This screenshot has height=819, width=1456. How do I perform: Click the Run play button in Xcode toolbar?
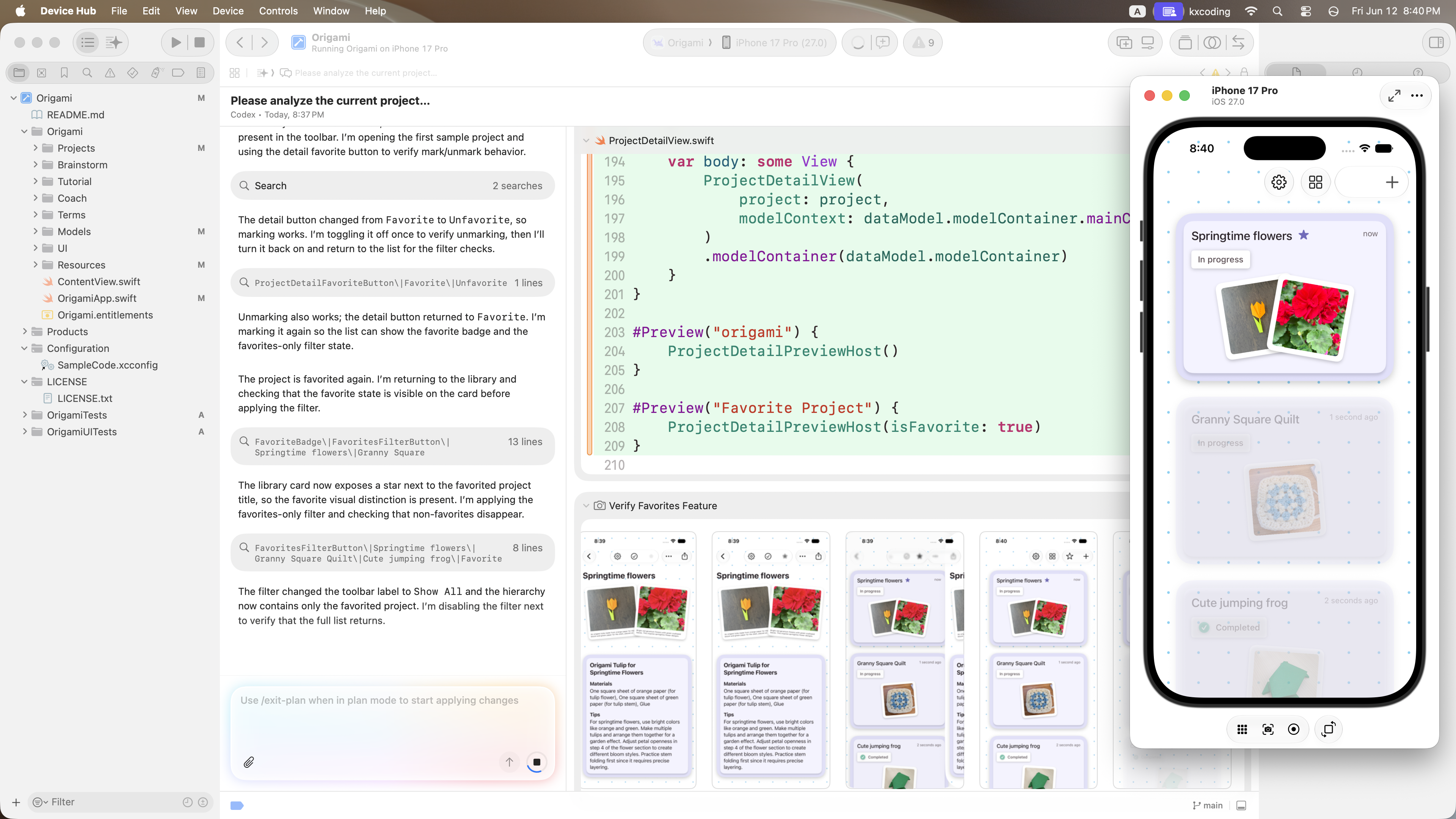pos(176,42)
